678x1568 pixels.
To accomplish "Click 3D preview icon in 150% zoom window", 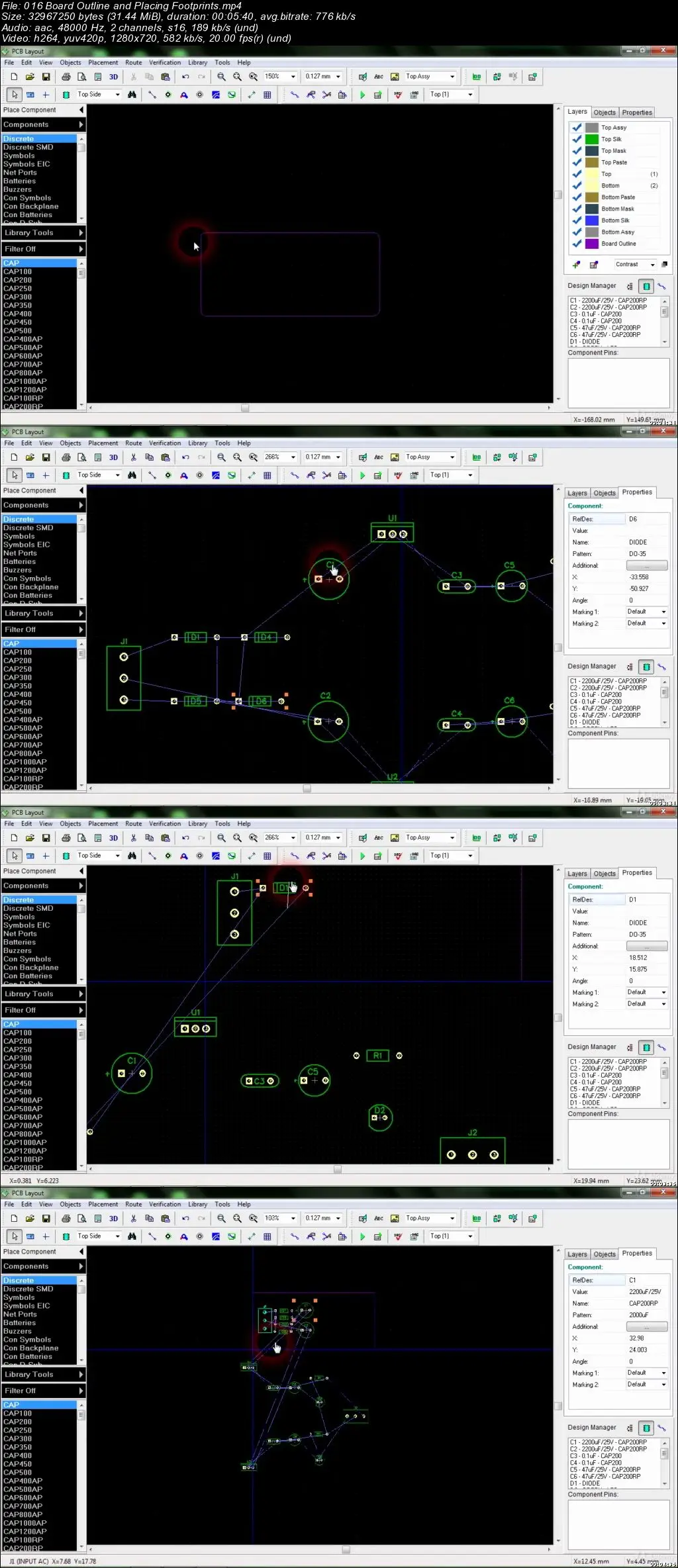I will (113, 77).
